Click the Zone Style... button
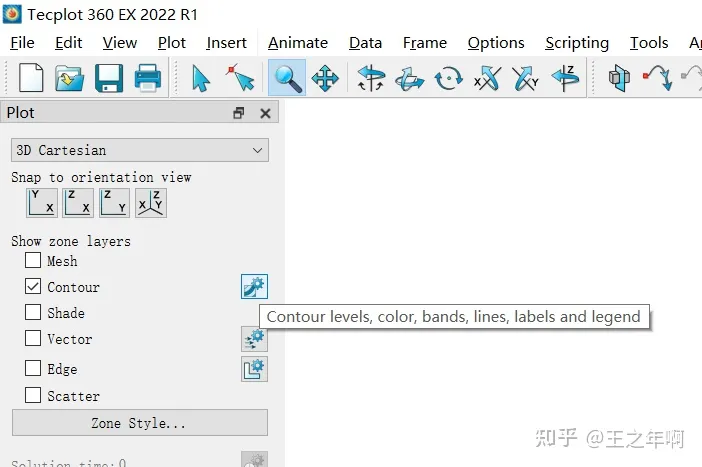 (x=140, y=422)
